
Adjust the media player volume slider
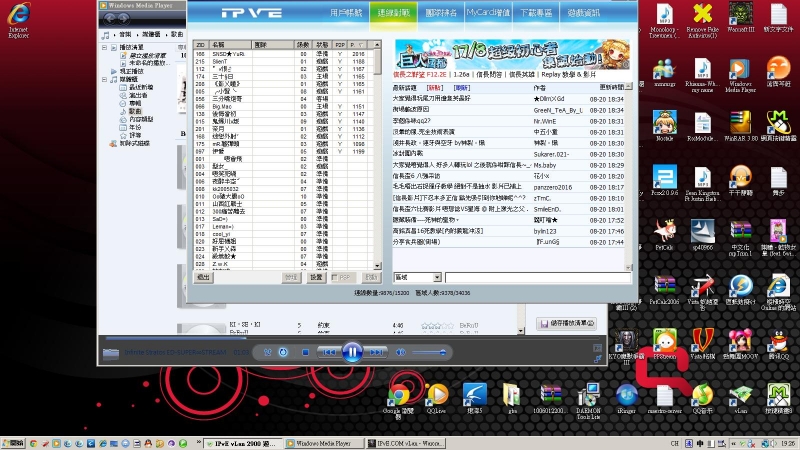(432, 352)
